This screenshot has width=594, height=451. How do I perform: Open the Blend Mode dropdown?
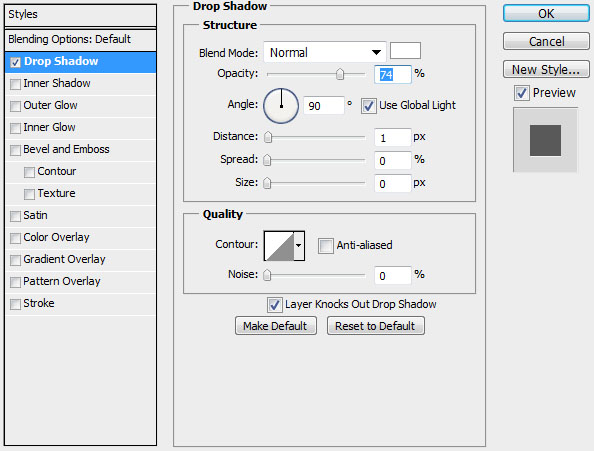point(325,52)
